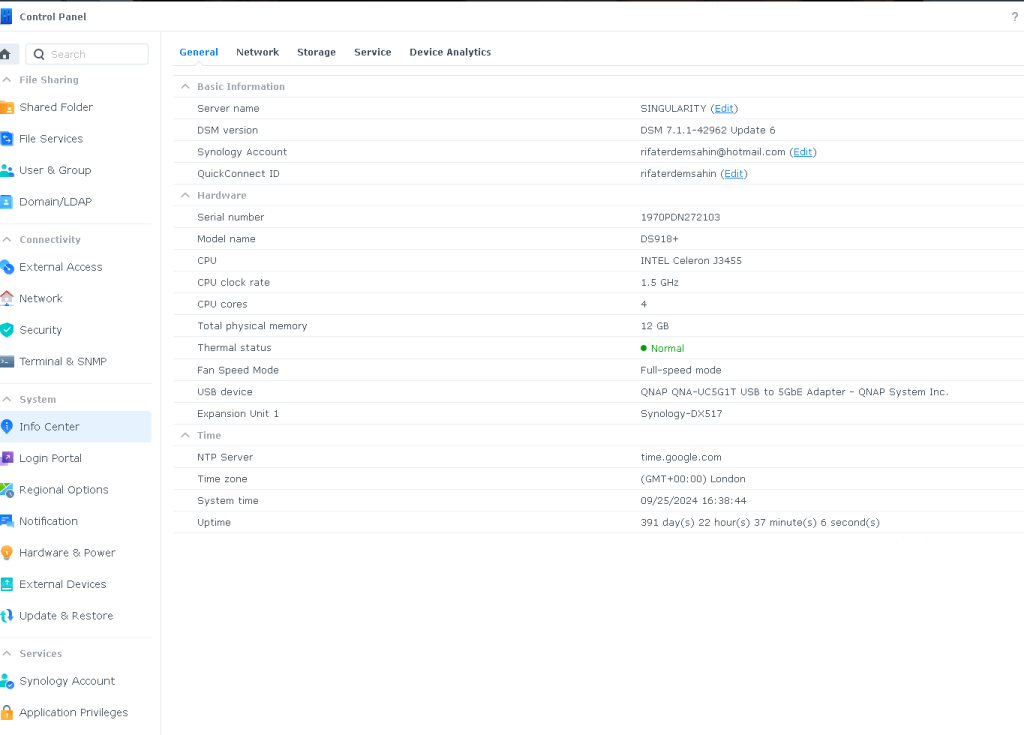Click the model name DS918+ value
The width and height of the screenshot is (1024, 735).
pos(659,239)
